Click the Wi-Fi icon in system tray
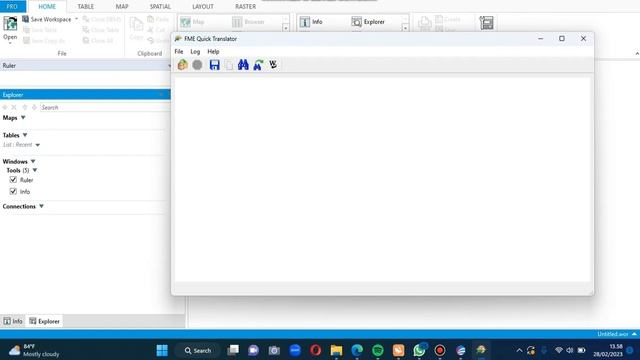 coord(559,350)
